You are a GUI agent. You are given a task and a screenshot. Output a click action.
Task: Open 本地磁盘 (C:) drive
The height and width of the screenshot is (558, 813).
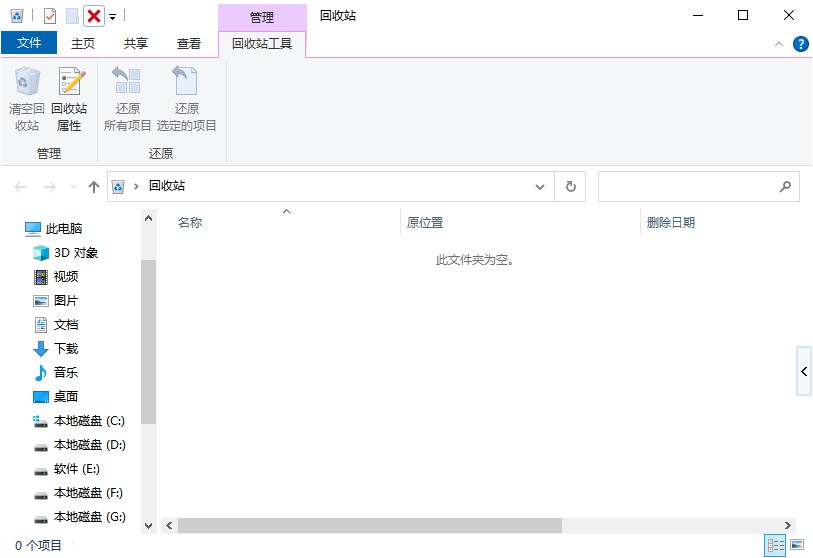[x=79, y=421]
